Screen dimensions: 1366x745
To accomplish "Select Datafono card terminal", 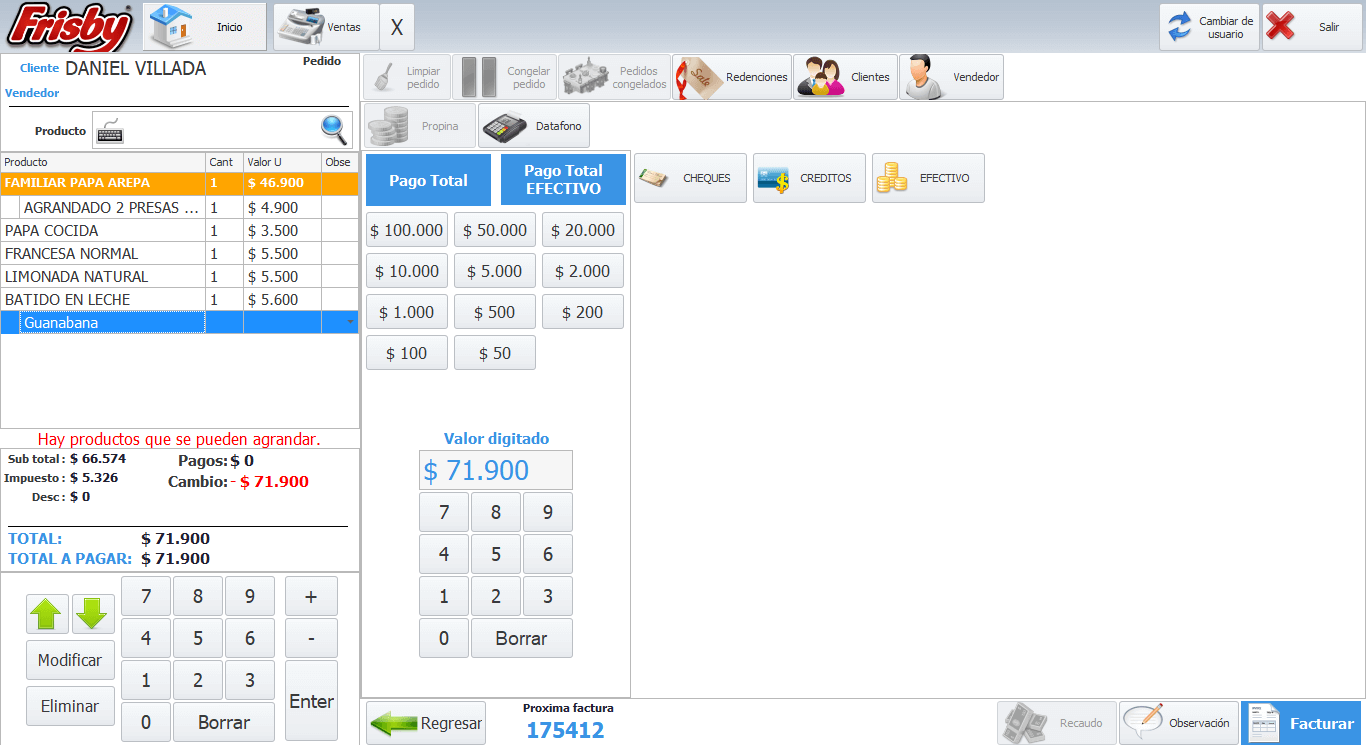I will pos(534,126).
